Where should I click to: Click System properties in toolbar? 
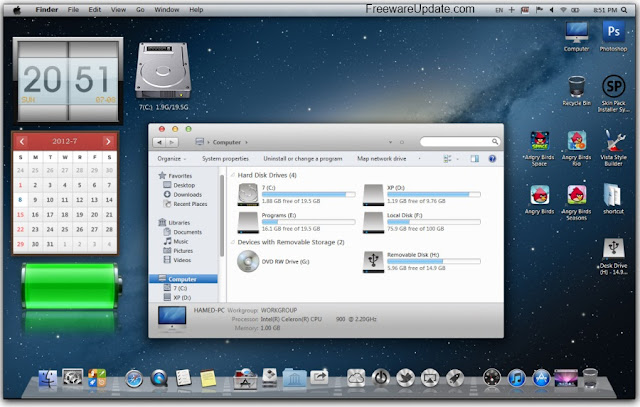[x=225, y=158]
